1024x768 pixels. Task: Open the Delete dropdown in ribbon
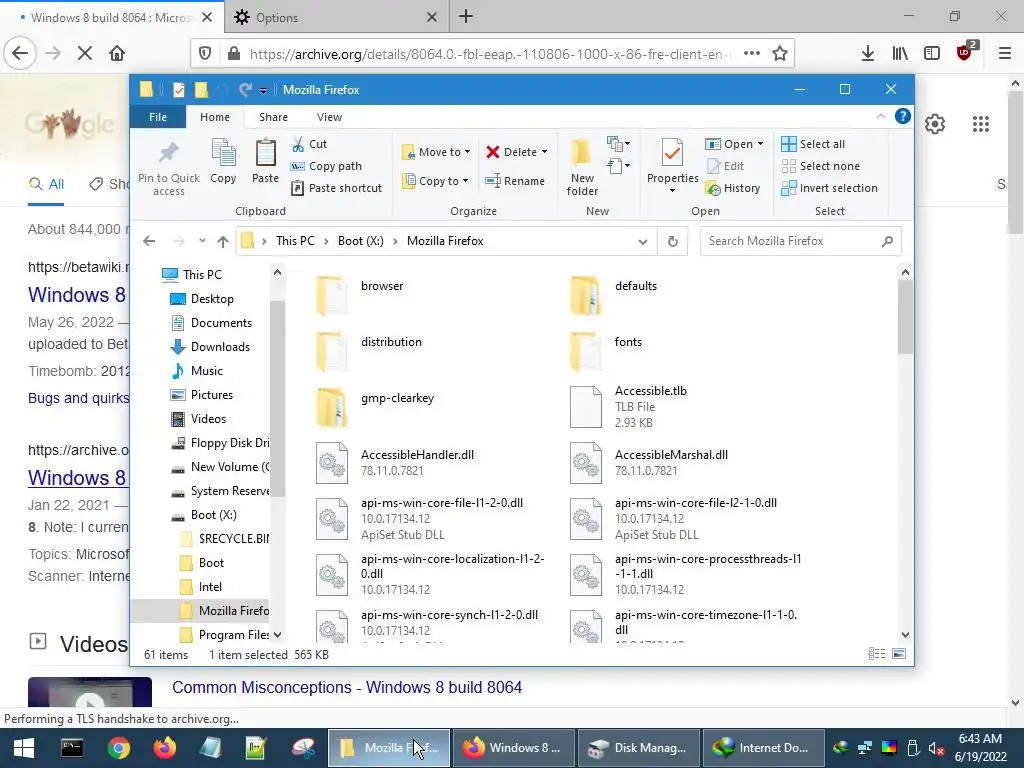pyautogui.click(x=517, y=152)
